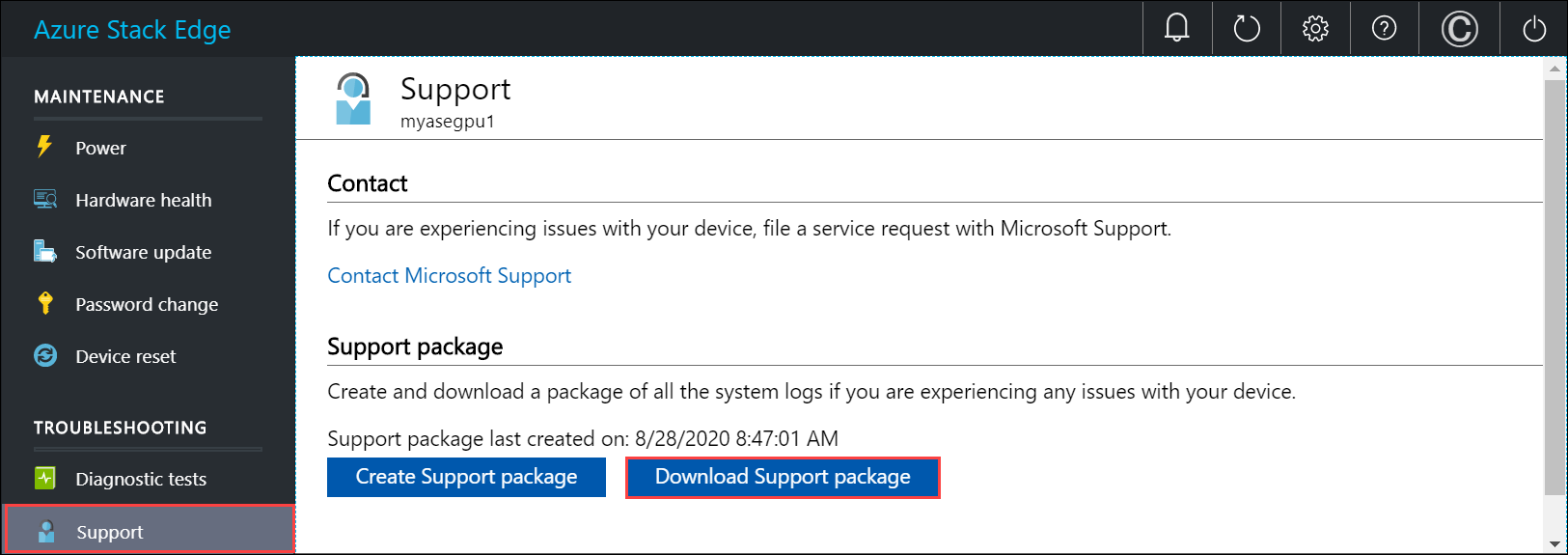Click the Support package section heading
The width and height of the screenshot is (1568, 555).
415,347
